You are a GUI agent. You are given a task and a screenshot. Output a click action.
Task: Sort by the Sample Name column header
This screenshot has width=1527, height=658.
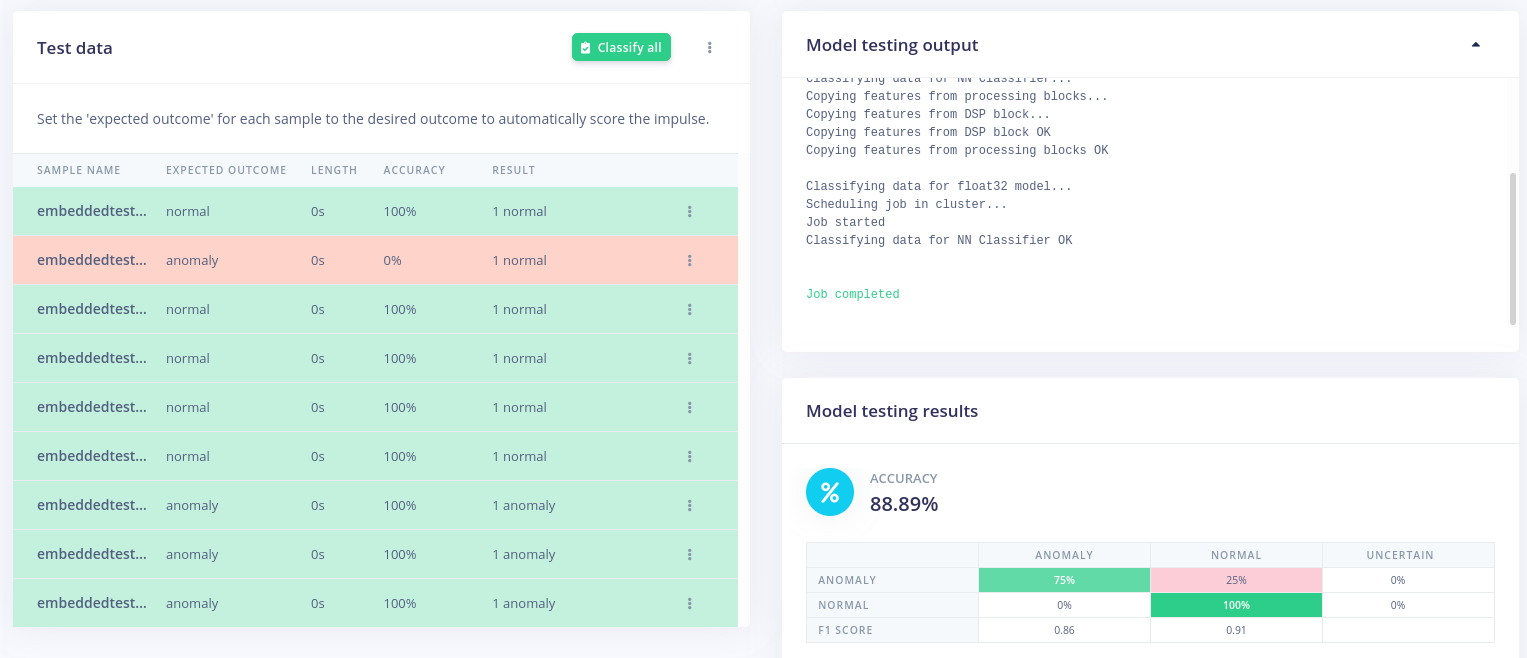79,170
